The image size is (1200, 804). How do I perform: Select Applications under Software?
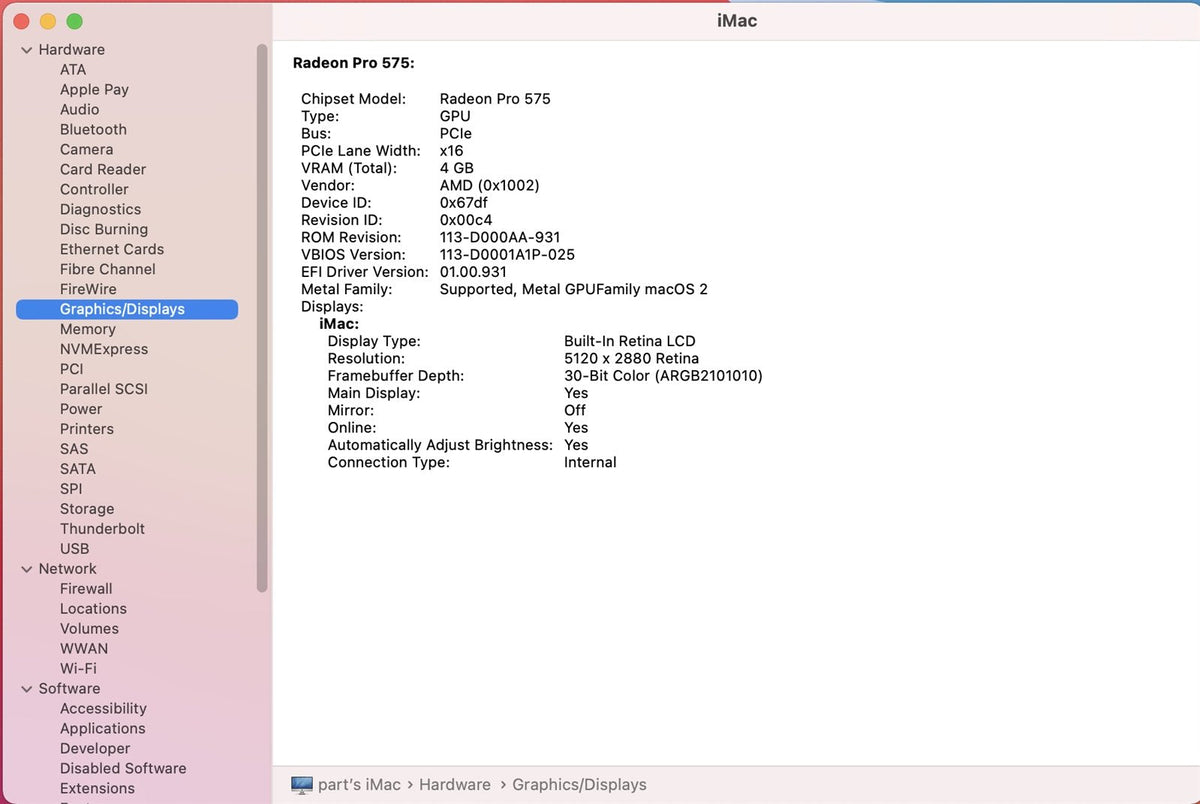click(103, 728)
